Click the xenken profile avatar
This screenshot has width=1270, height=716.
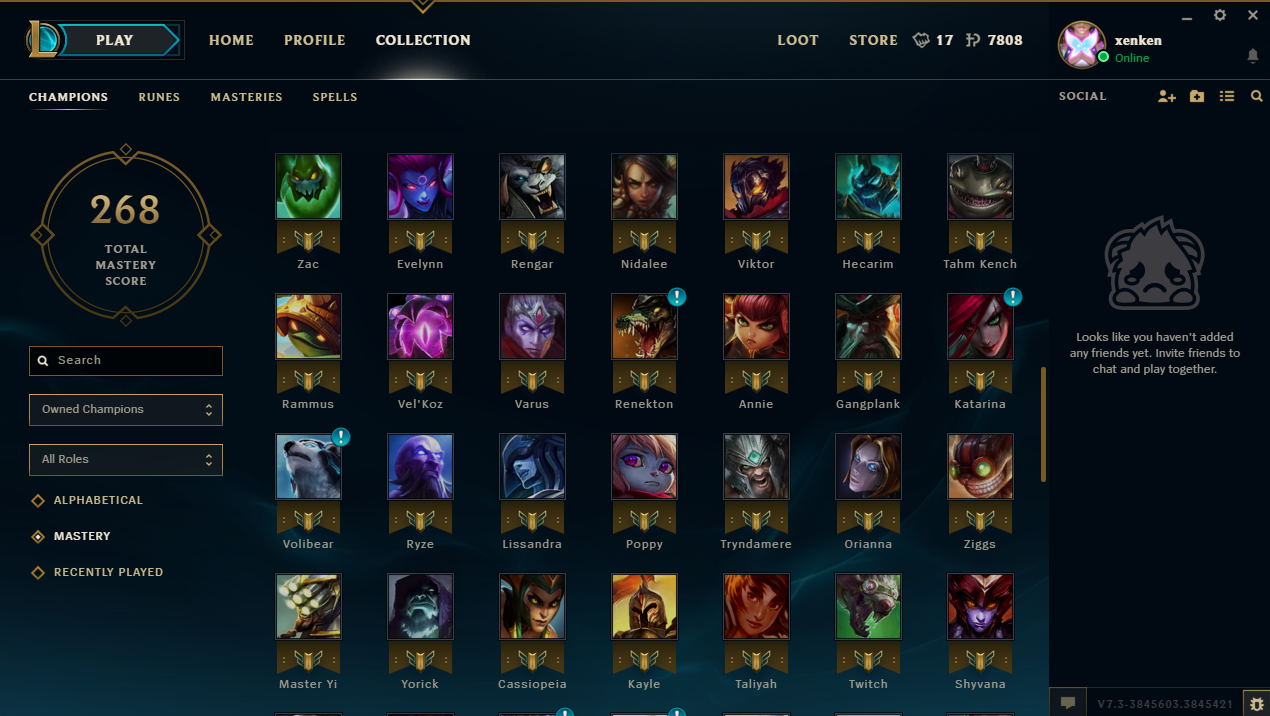[x=1082, y=45]
